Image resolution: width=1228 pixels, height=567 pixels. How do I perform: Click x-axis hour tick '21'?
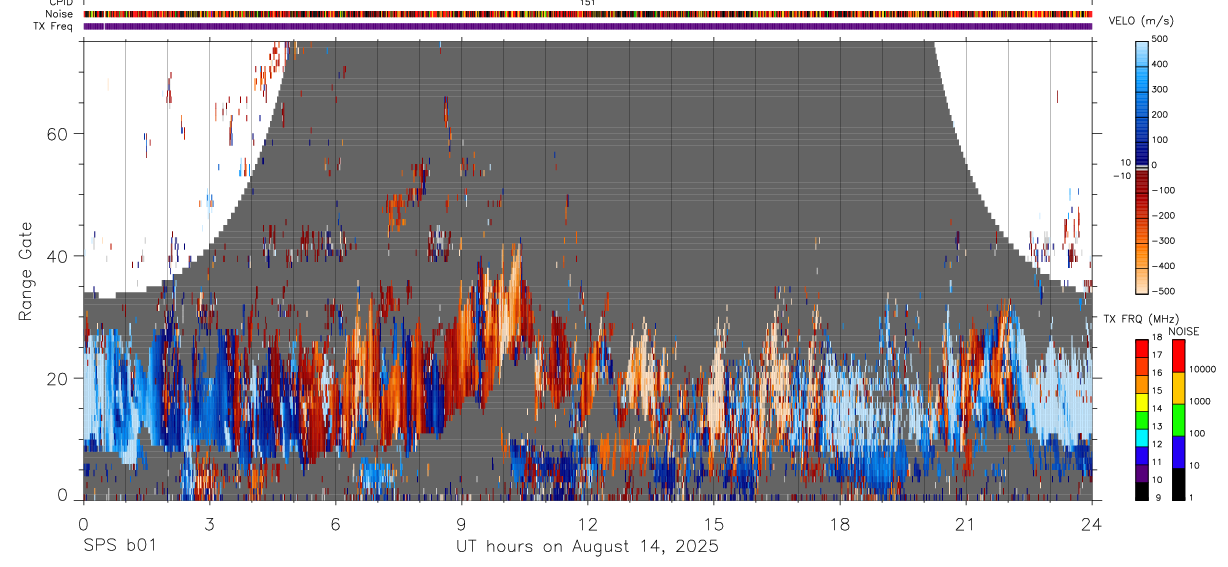click(966, 523)
